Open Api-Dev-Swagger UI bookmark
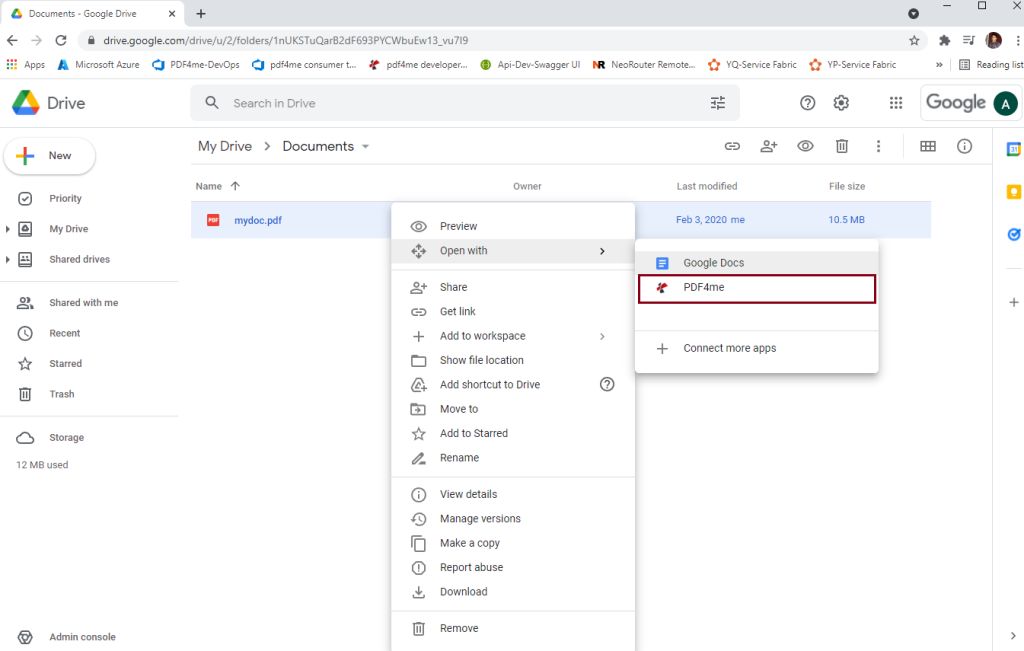Image resolution: width=1024 pixels, height=651 pixels. pos(530,65)
